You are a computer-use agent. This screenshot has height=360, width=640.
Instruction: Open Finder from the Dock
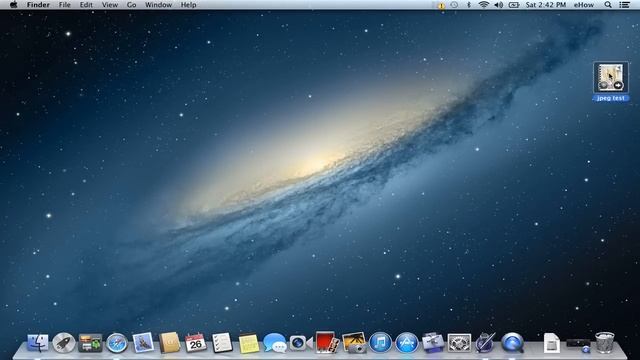[x=38, y=342]
